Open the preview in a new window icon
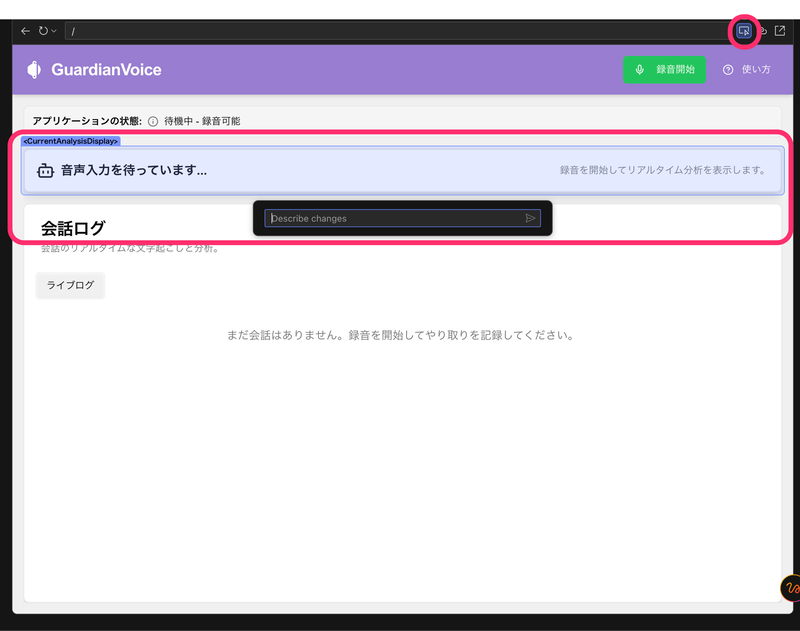This screenshot has width=800, height=631. click(780, 31)
